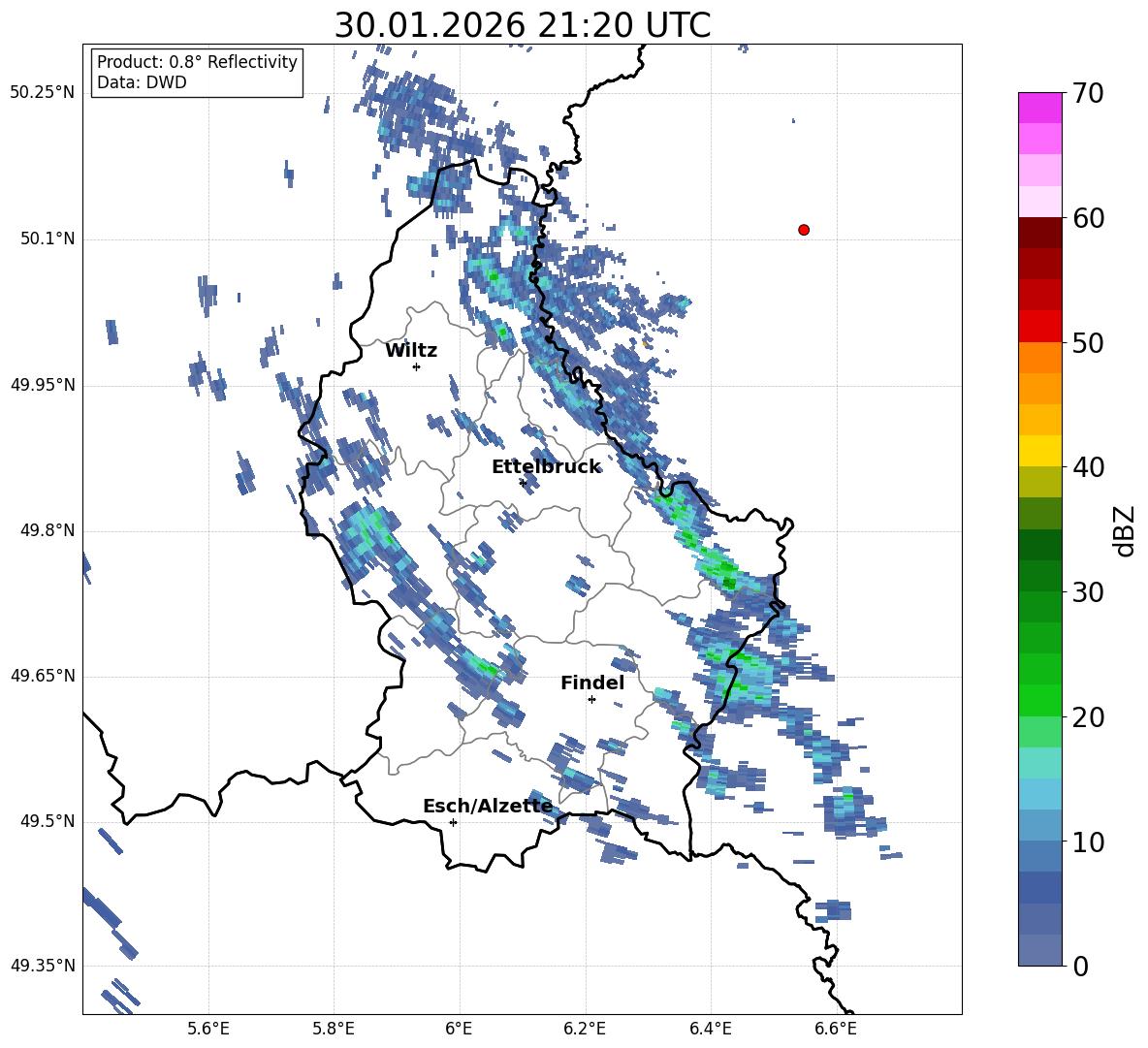The height and width of the screenshot is (1048, 1148).
Task: Click the Findel cross marker
Action: click(591, 700)
